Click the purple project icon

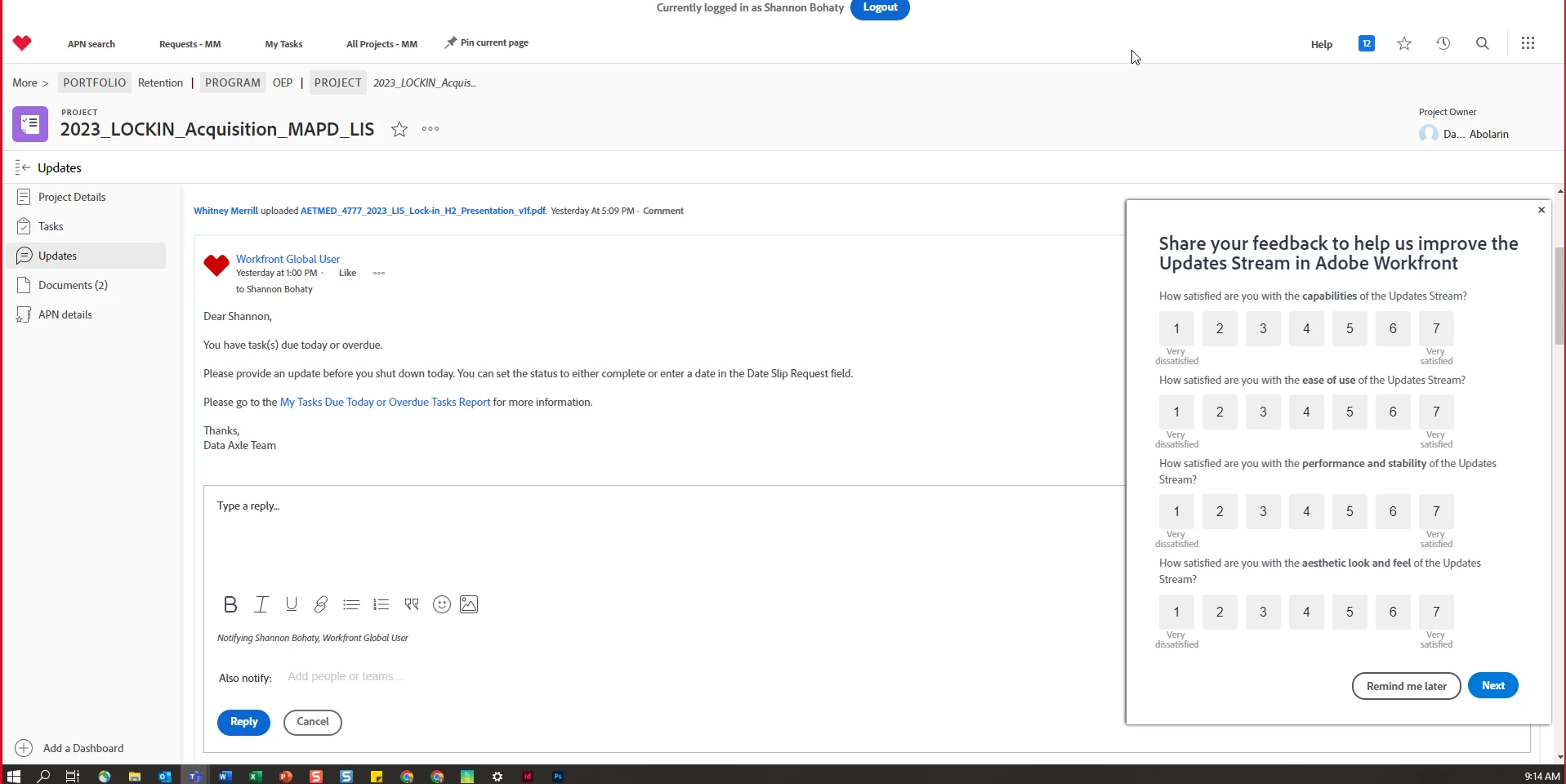(x=30, y=124)
